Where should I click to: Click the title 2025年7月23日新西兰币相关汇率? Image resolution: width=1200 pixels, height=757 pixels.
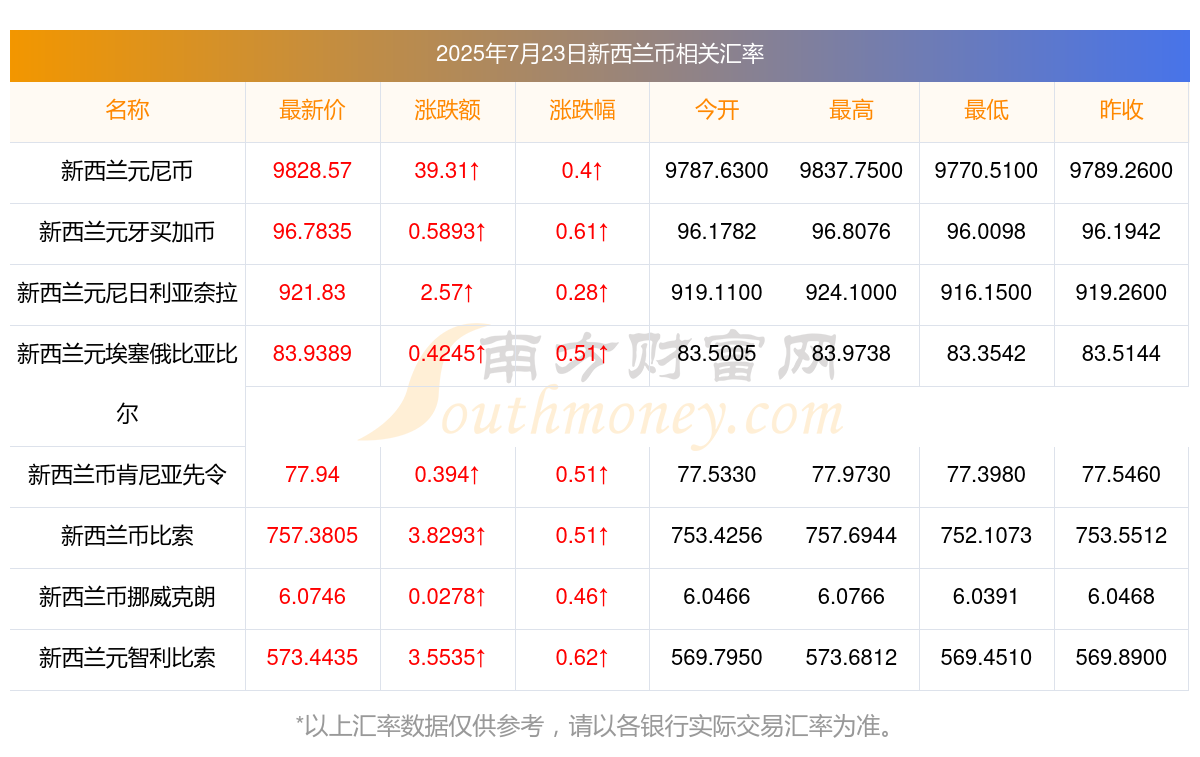click(600, 54)
